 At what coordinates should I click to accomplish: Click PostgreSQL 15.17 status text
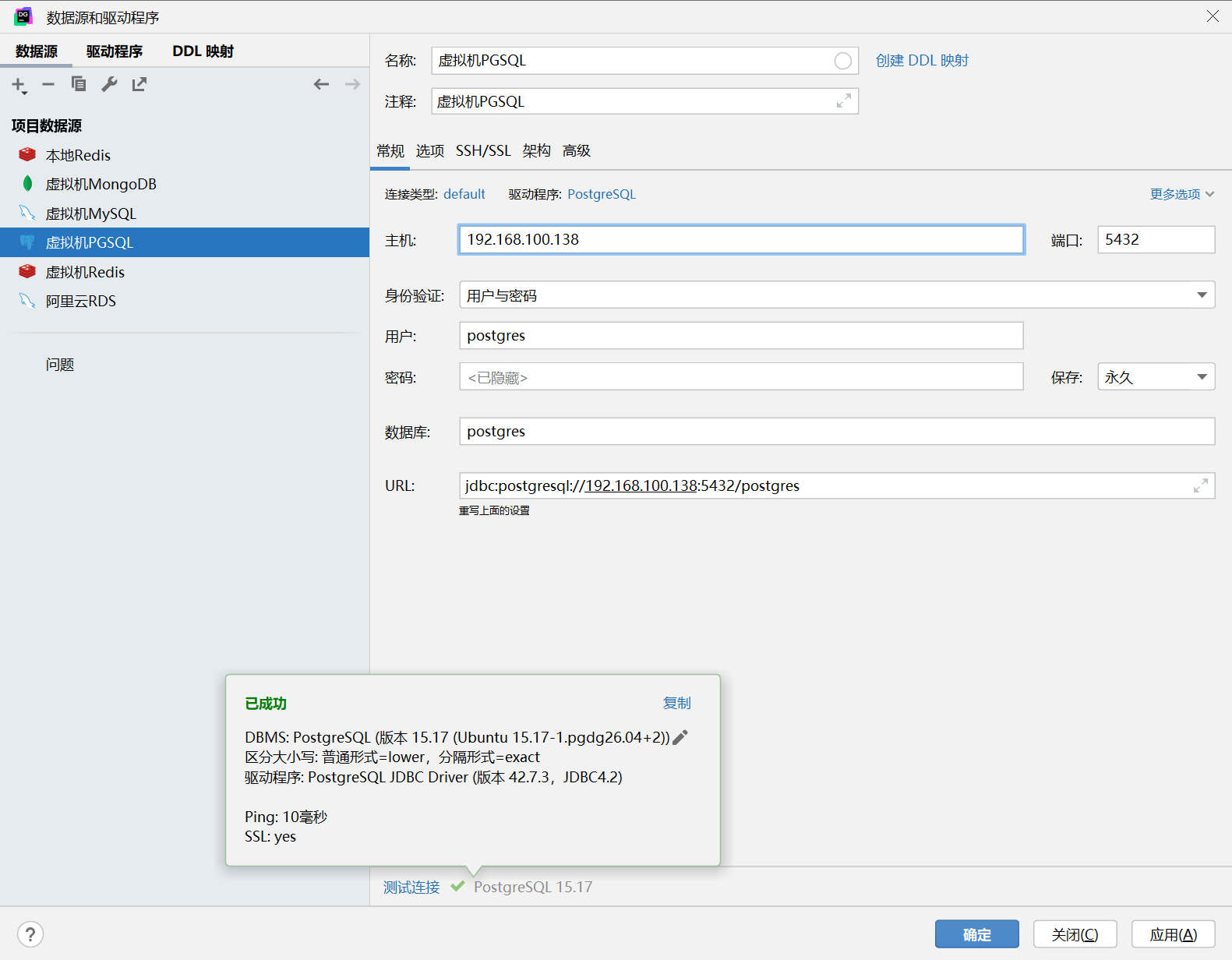click(533, 887)
